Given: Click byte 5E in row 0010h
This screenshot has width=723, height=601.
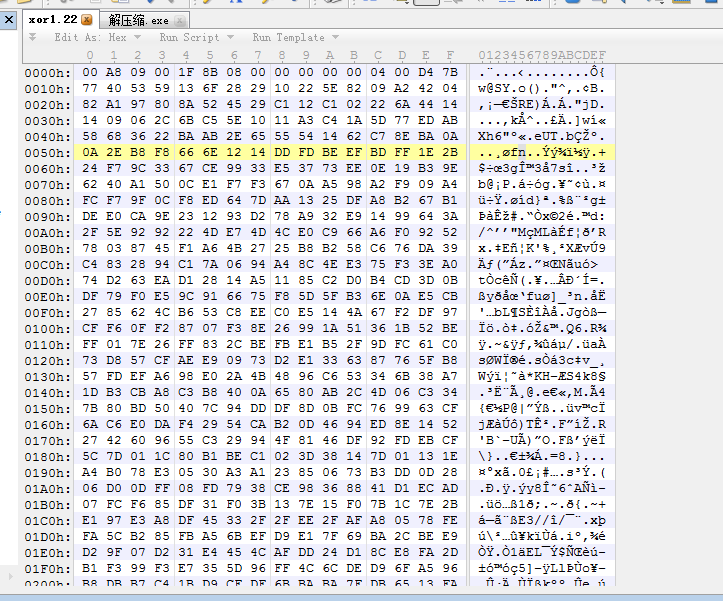Looking at the screenshot, I should coord(330,88).
